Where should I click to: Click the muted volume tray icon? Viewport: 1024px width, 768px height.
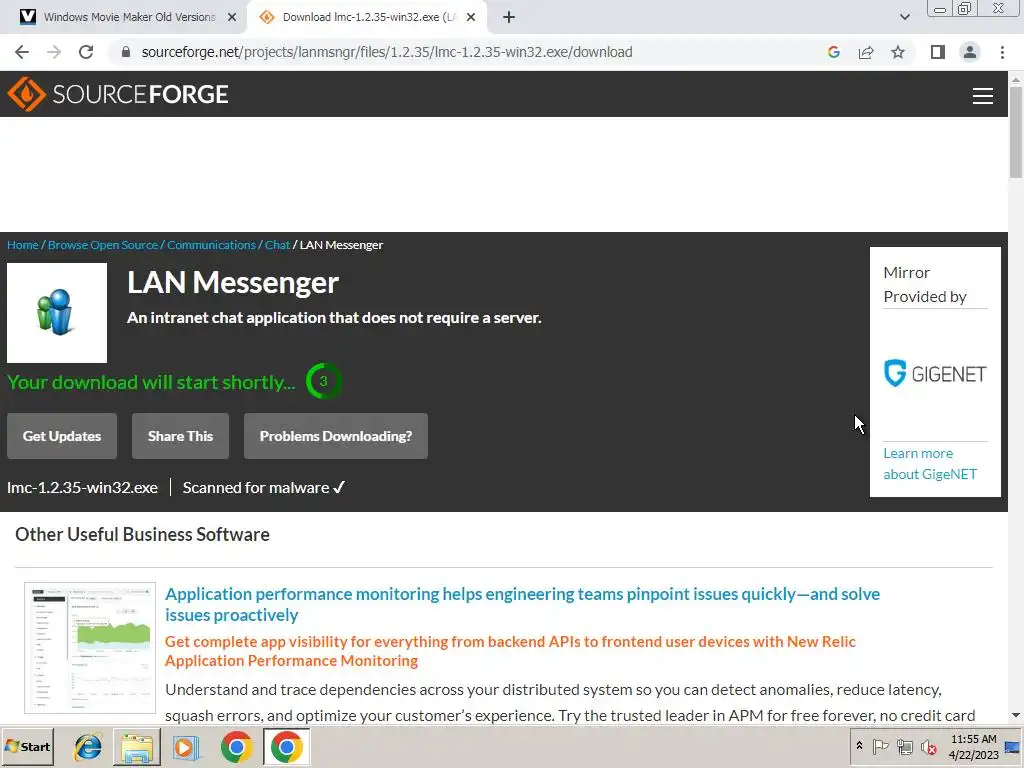pyautogui.click(x=928, y=746)
